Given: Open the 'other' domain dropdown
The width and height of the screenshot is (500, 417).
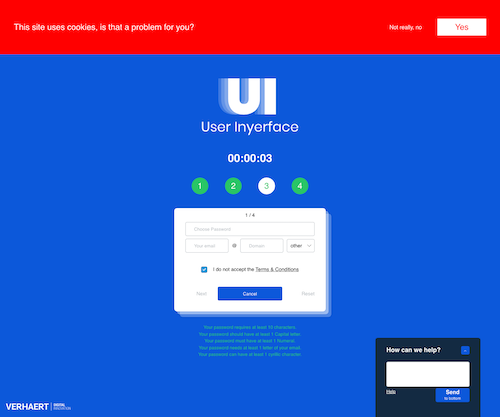Looking at the screenshot, I should pos(300,246).
